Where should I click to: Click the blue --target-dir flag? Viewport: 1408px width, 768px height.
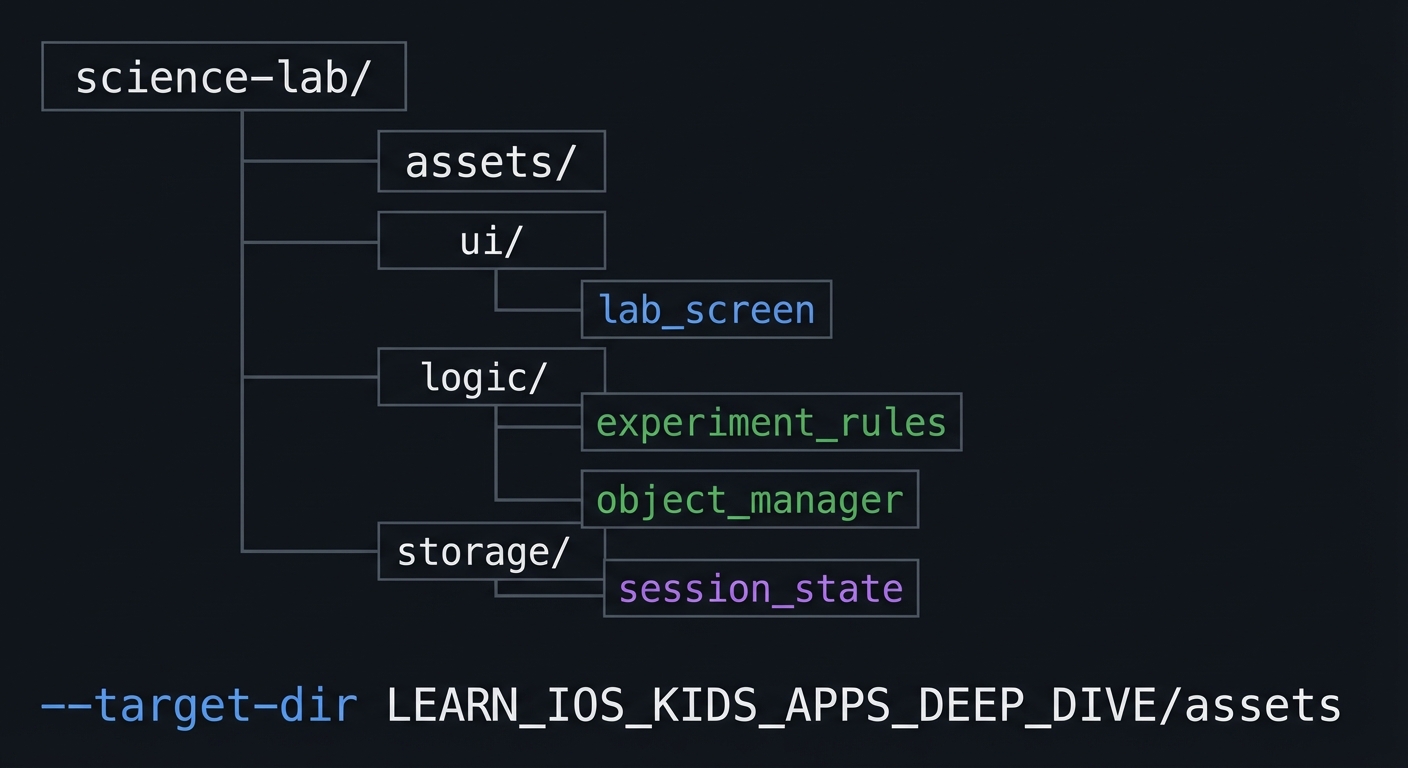(199, 706)
